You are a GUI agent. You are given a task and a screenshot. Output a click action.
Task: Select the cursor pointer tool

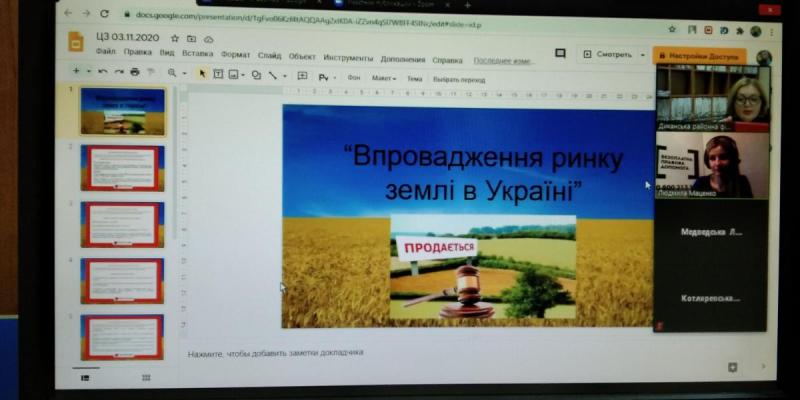[202, 74]
